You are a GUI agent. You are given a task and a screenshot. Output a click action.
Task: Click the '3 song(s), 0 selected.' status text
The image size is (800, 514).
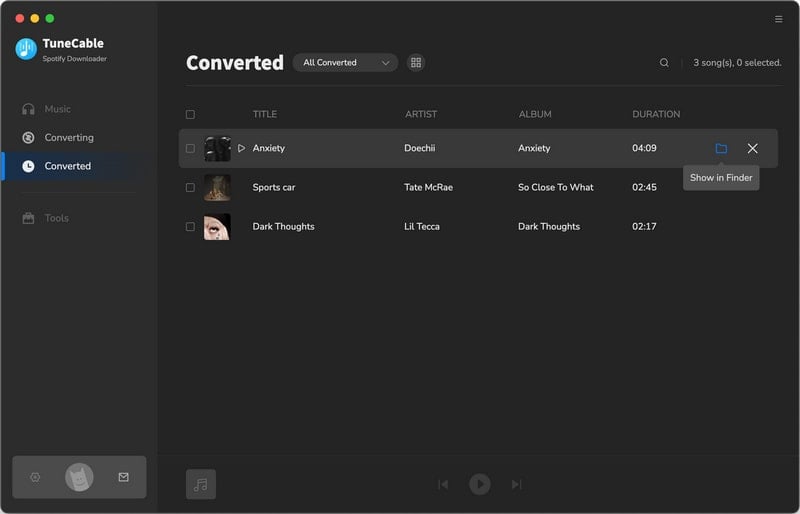click(737, 63)
